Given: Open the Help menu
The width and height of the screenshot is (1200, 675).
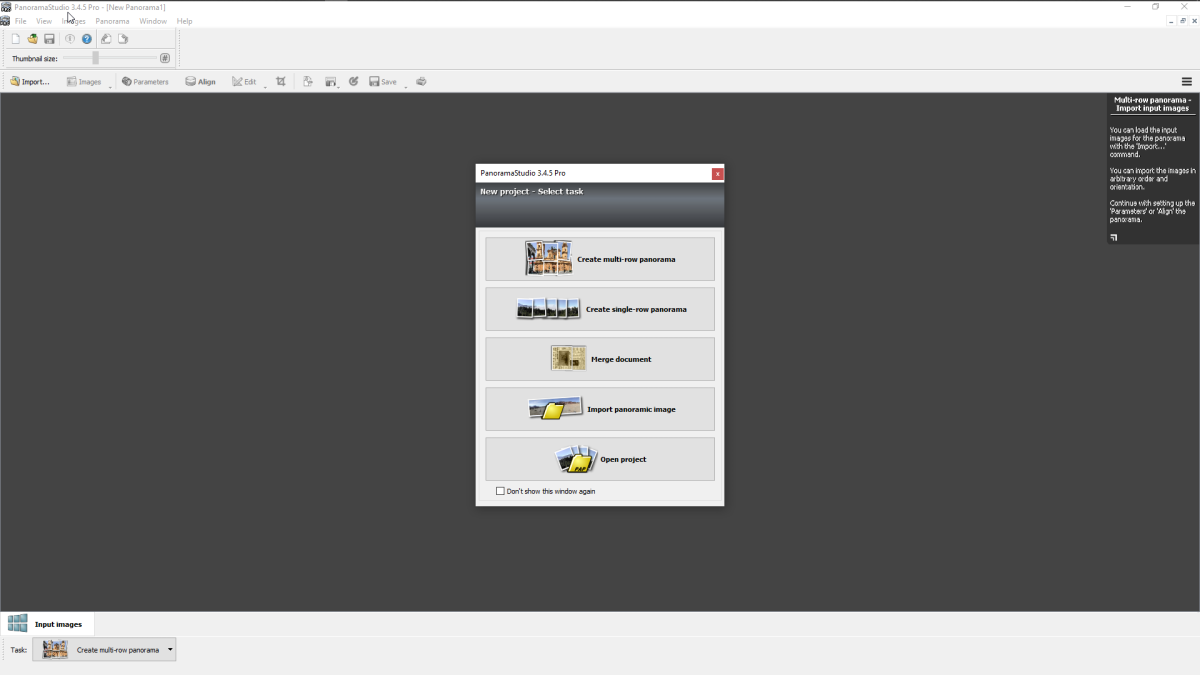Looking at the screenshot, I should pos(184,21).
